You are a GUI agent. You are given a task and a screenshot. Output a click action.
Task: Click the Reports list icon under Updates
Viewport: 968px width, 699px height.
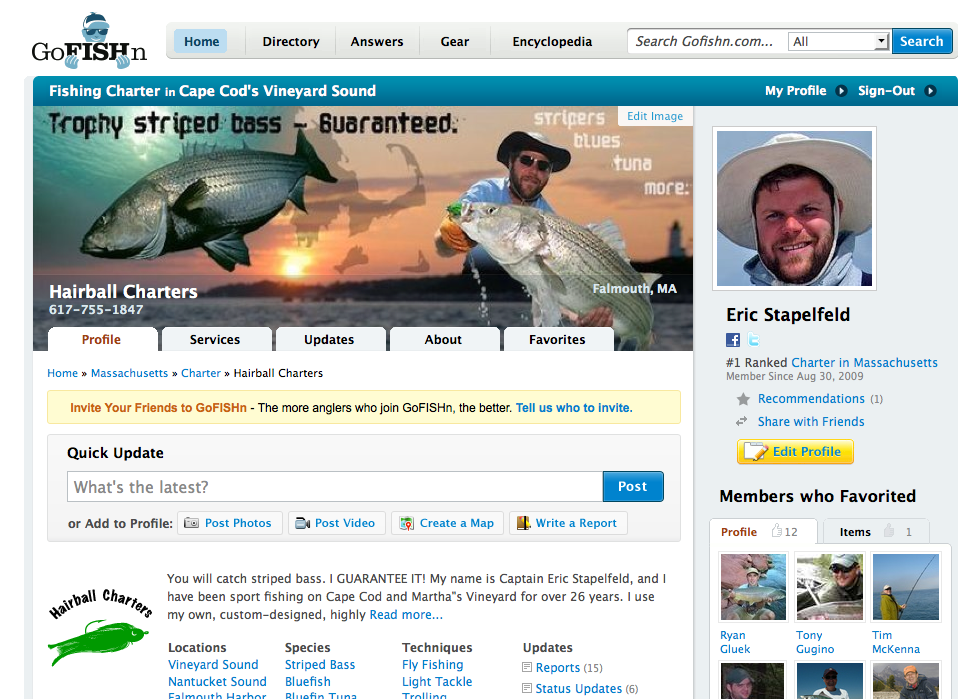point(527,667)
